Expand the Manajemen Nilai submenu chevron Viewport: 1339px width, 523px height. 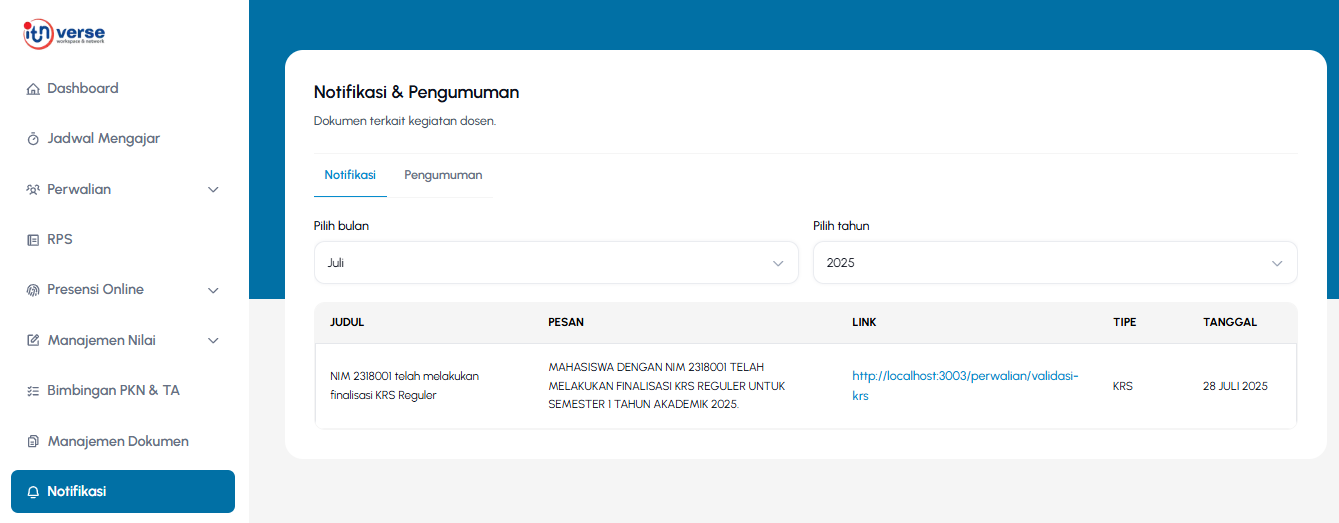click(x=213, y=340)
